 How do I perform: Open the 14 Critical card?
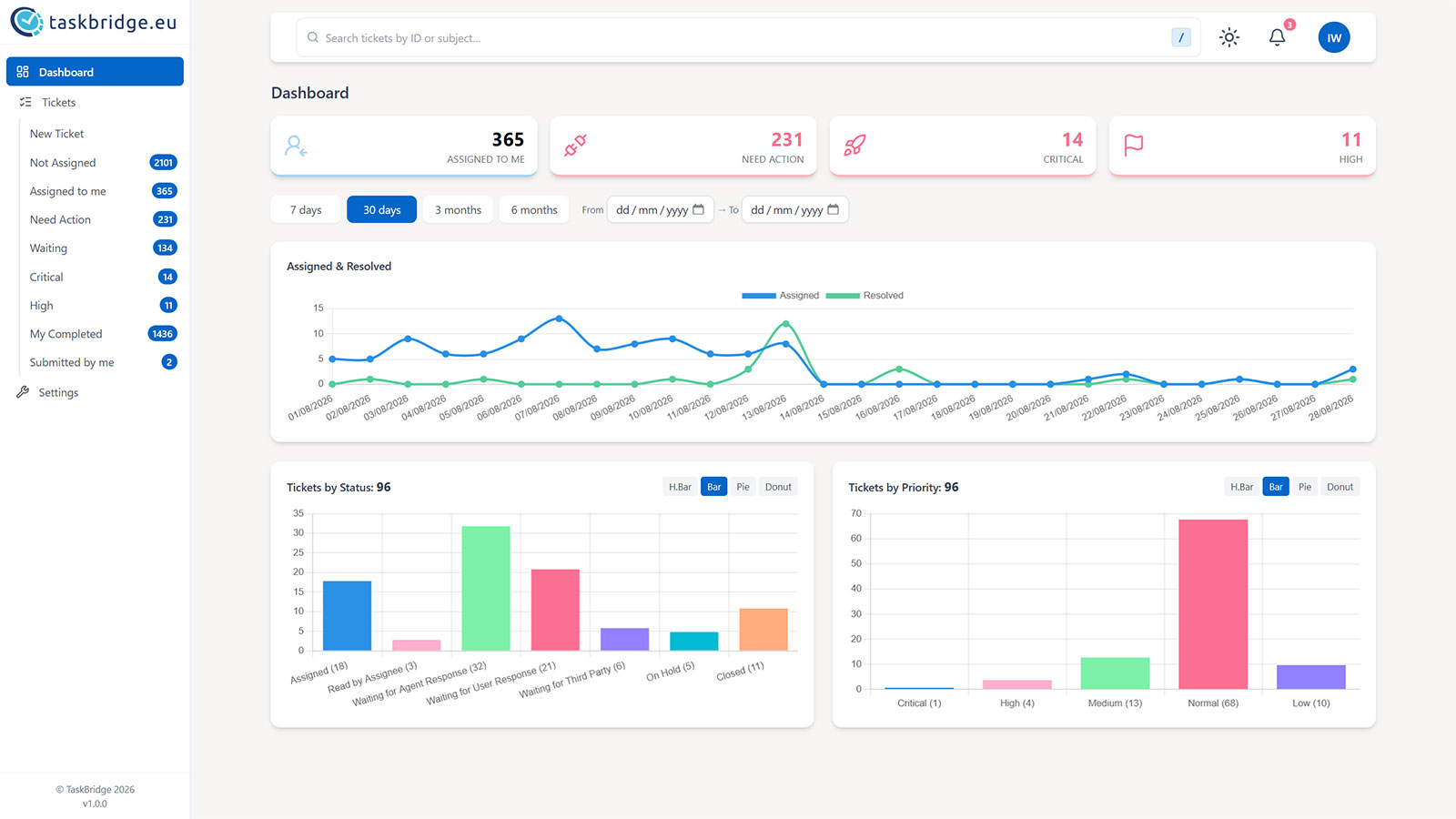[963, 146]
